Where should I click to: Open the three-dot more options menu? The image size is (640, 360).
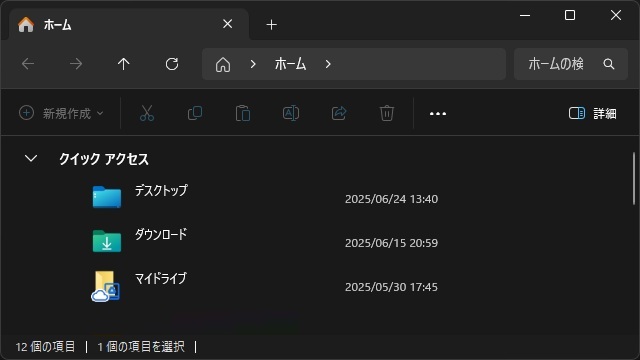438,113
